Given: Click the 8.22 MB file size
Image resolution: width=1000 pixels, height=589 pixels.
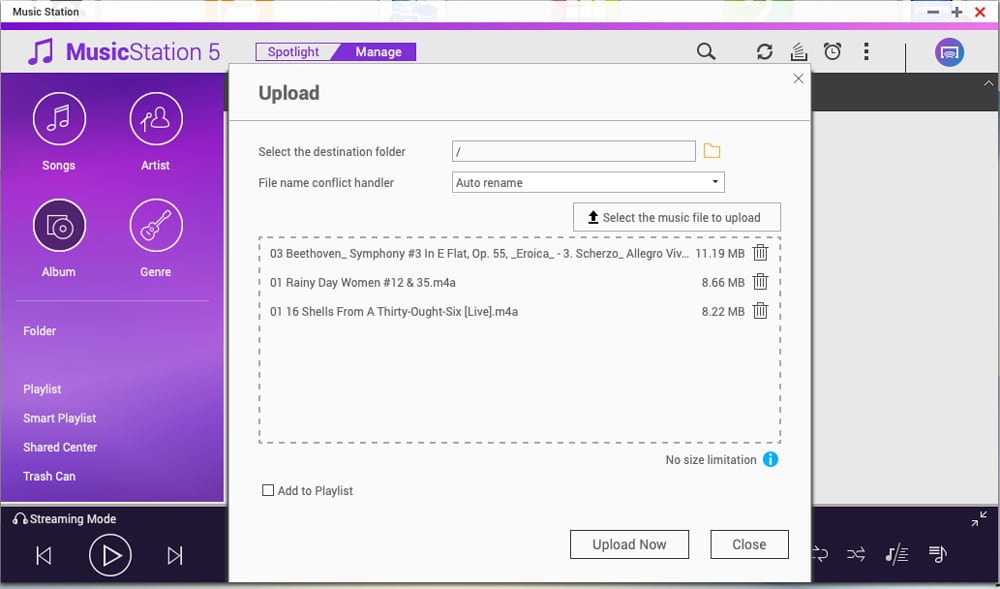Looking at the screenshot, I should (x=723, y=312).
